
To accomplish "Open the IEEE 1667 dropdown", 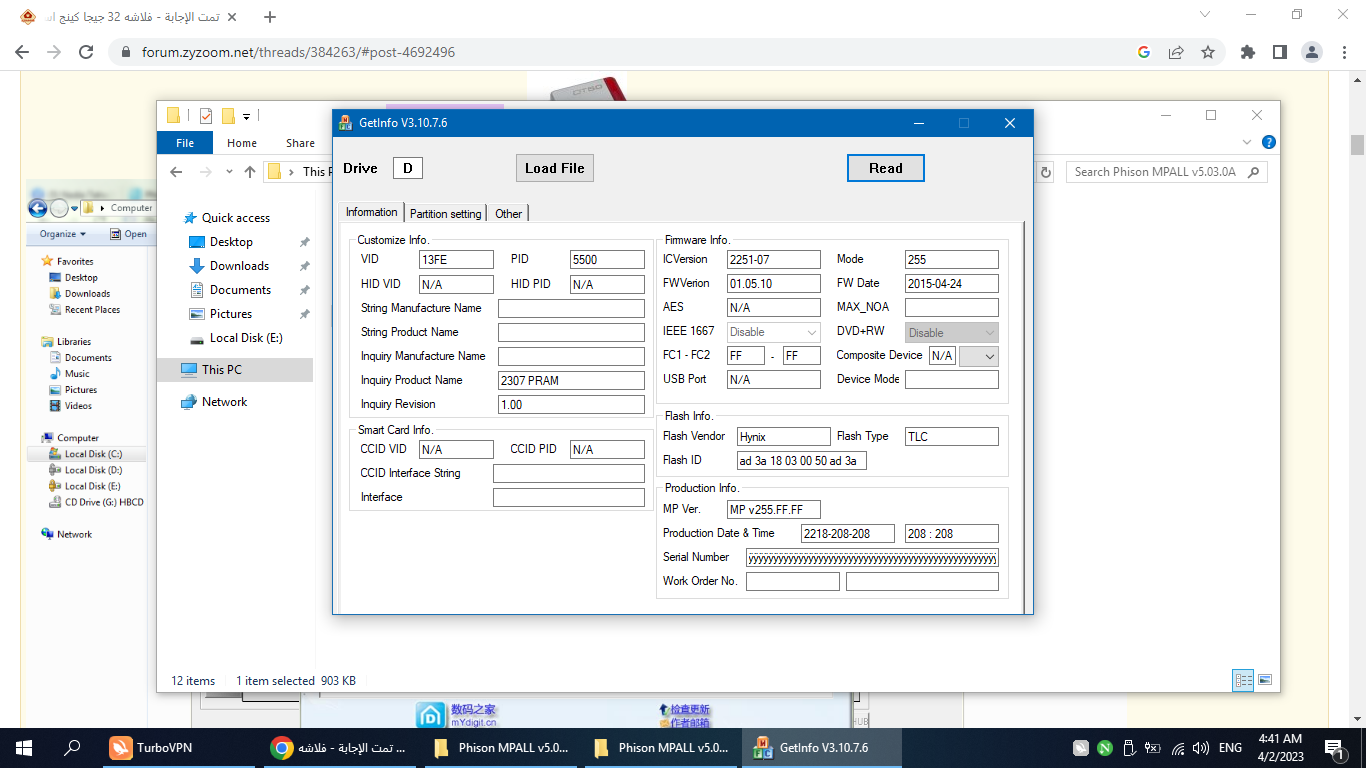I will pyautogui.click(x=774, y=332).
